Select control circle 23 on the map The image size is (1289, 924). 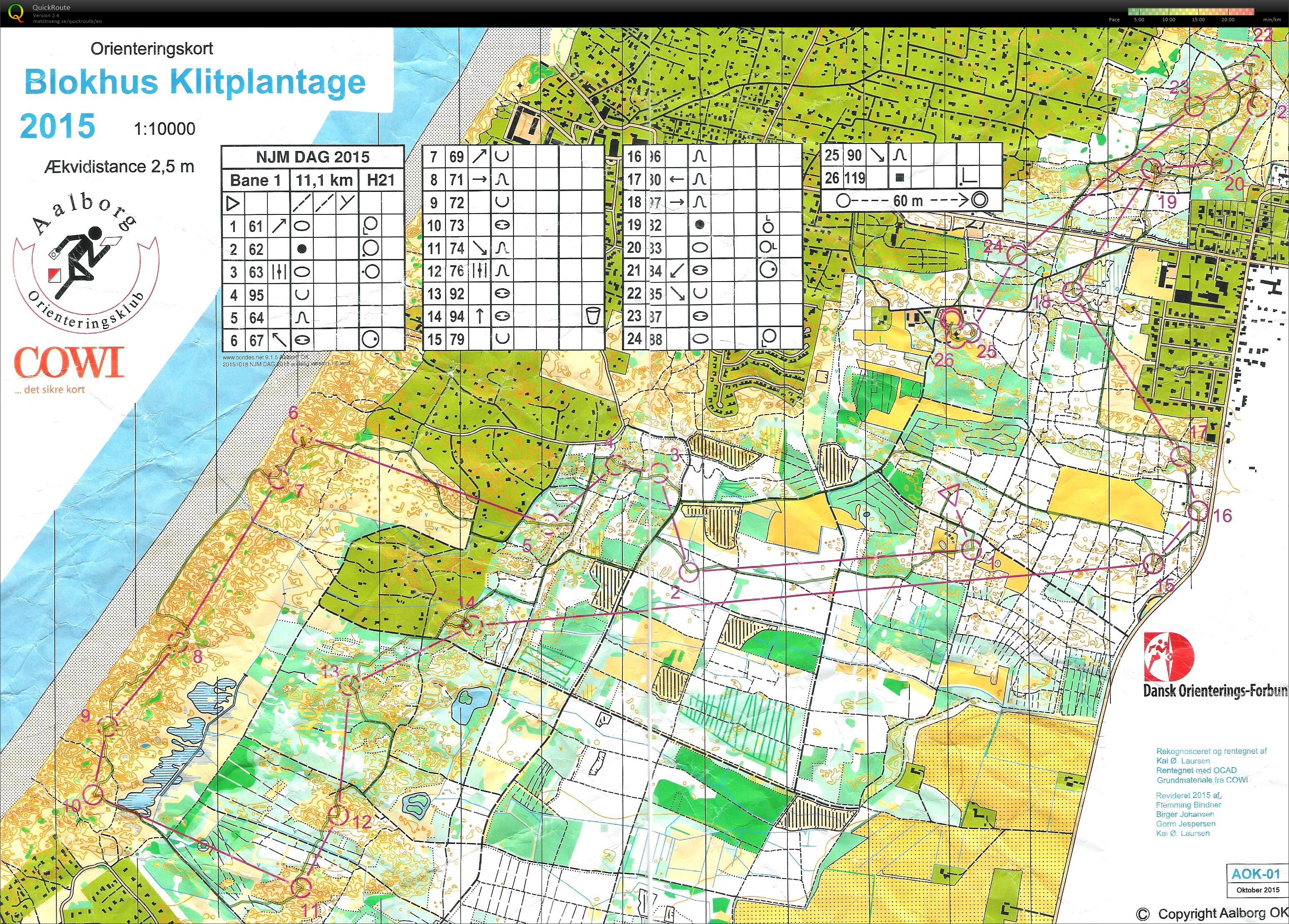pos(1195,106)
